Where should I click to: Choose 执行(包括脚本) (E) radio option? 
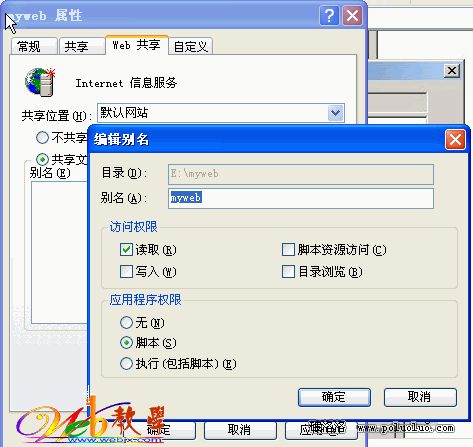pyautogui.click(x=126, y=363)
